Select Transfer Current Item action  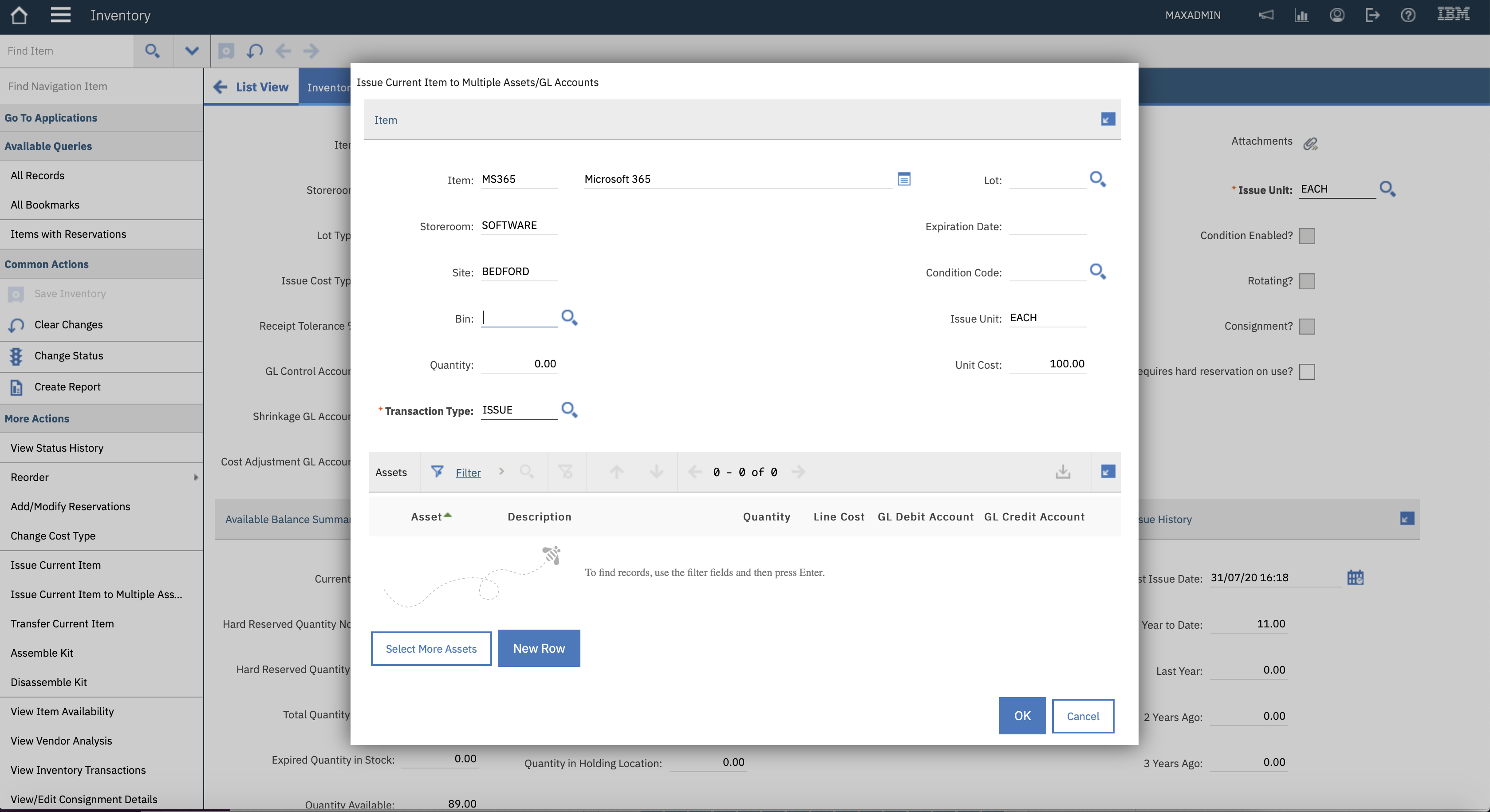pos(62,623)
